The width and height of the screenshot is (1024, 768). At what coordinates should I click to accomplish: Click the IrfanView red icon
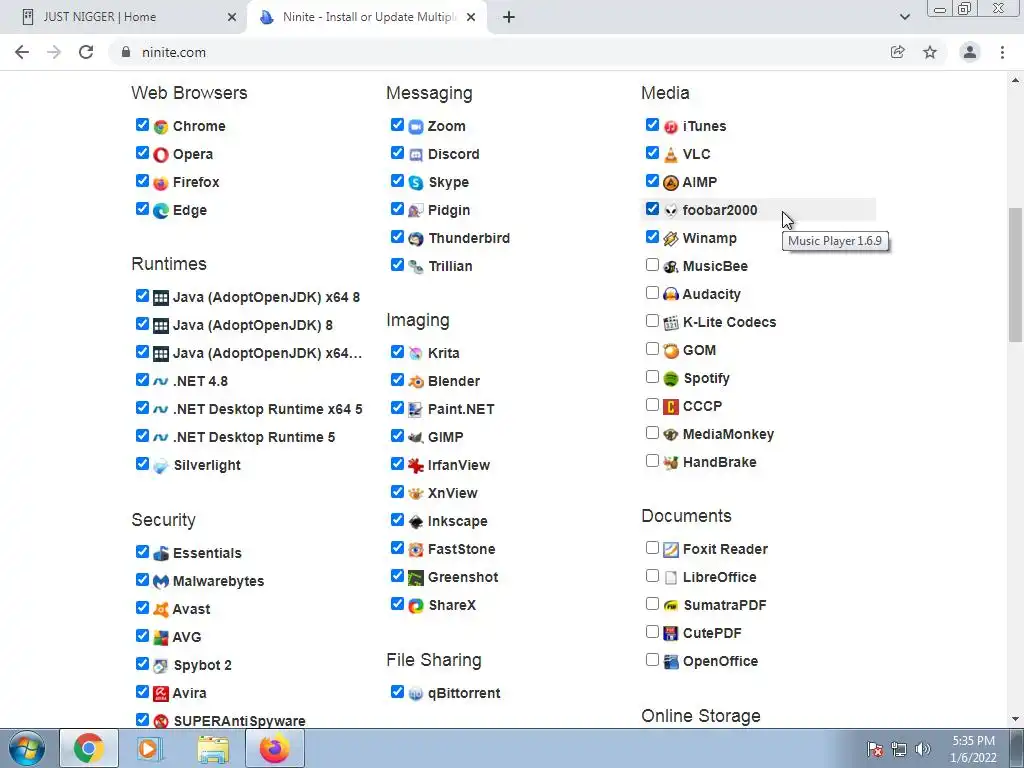tap(416, 466)
